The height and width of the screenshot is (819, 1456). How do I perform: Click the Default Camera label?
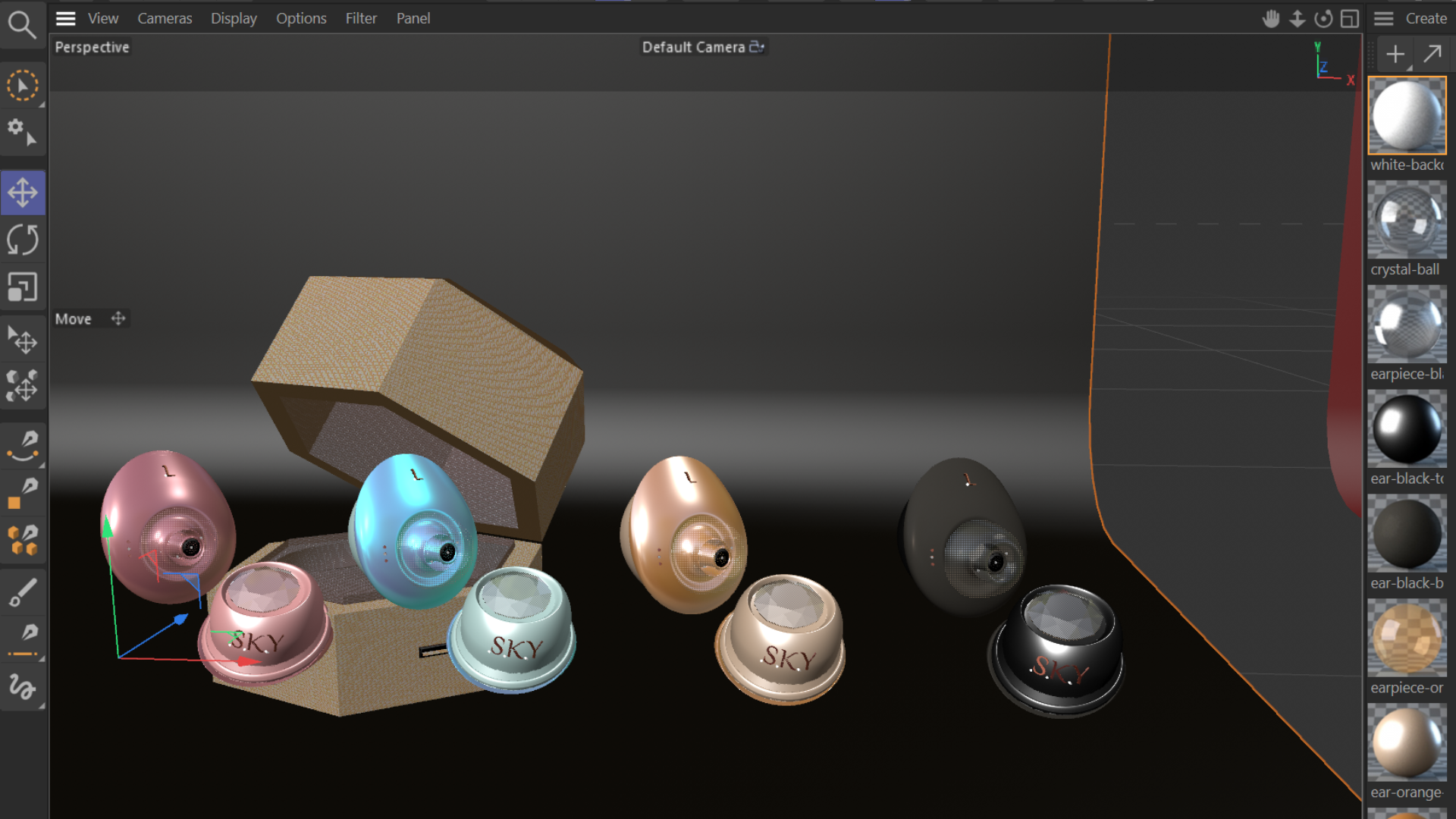coord(694,47)
